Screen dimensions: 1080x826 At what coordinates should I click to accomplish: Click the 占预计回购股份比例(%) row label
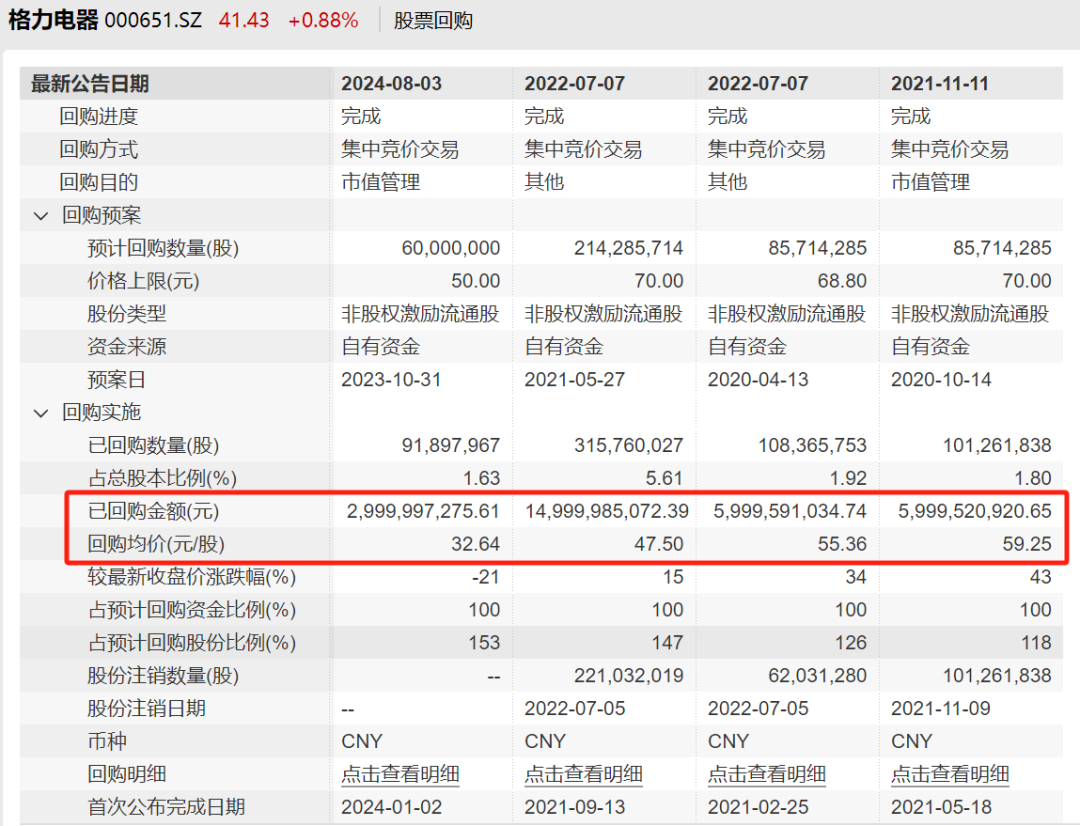191,643
